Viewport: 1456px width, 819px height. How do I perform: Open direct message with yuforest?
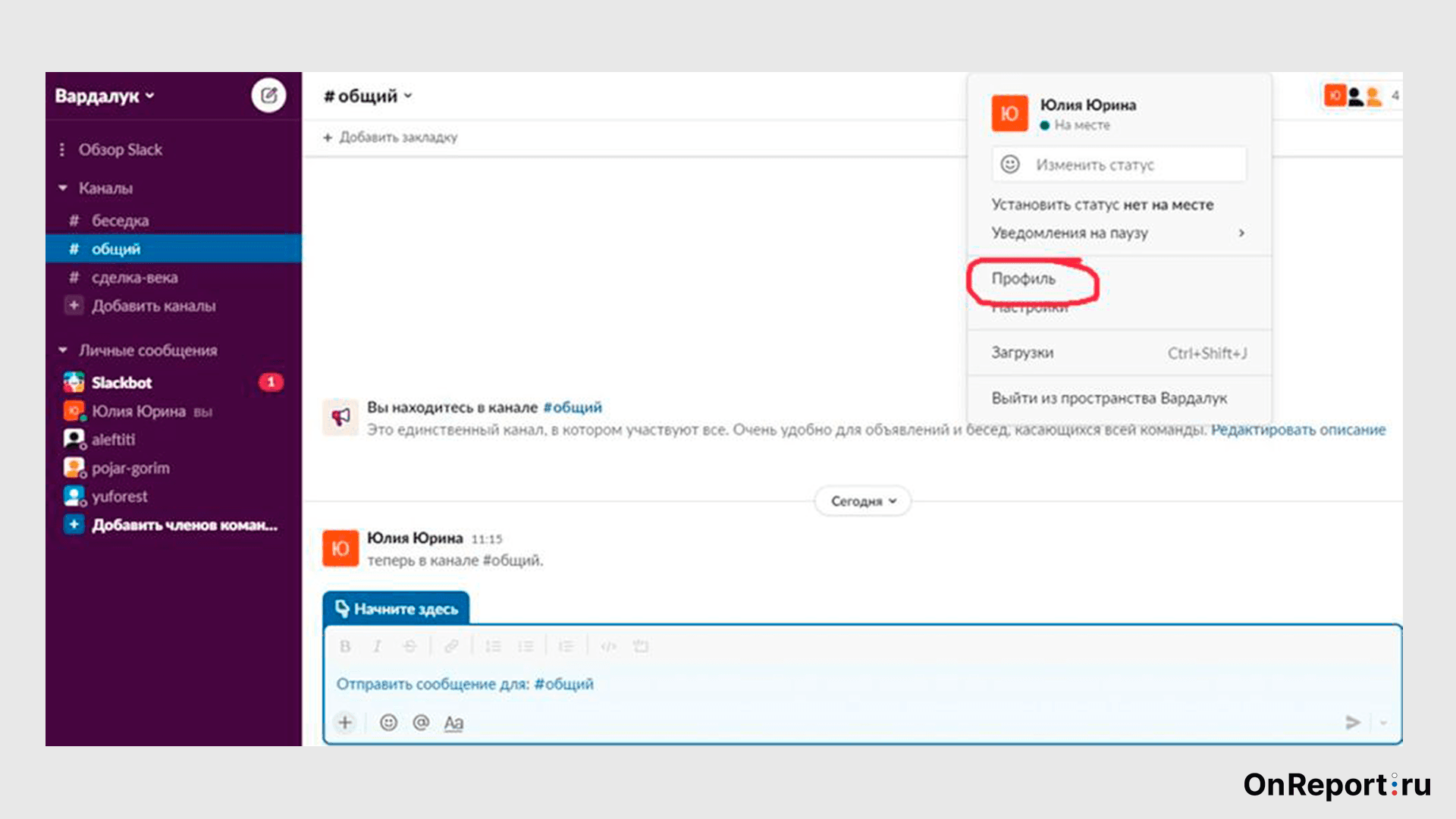[x=174, y=497]
